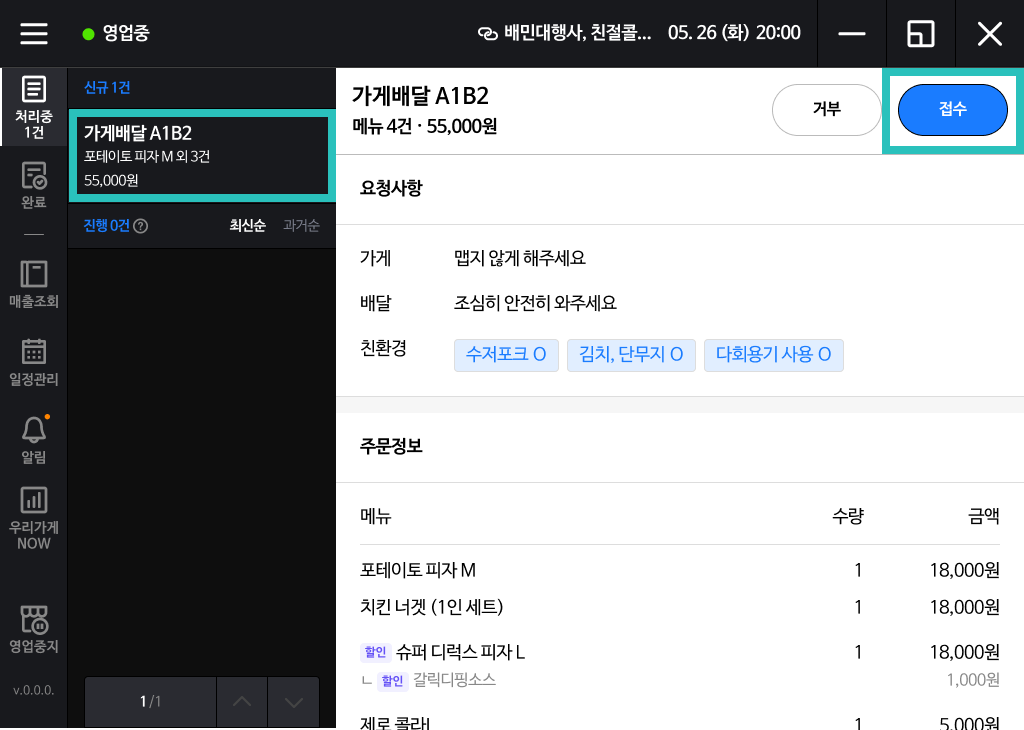Viewport: 1024px width, 730px height.
Task: Click the request 맵지 않게 해주세요
Action: [520, 259]
